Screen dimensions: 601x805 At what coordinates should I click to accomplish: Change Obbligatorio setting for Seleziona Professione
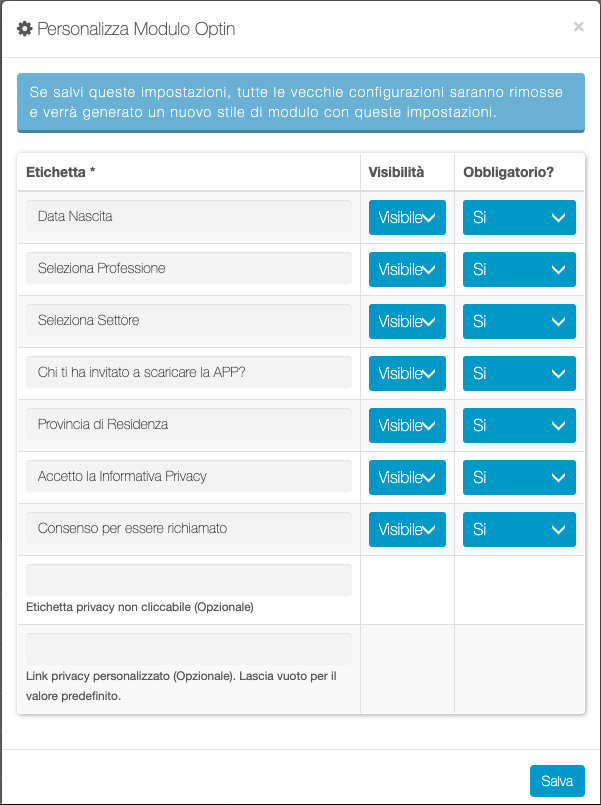pos(519,269)
